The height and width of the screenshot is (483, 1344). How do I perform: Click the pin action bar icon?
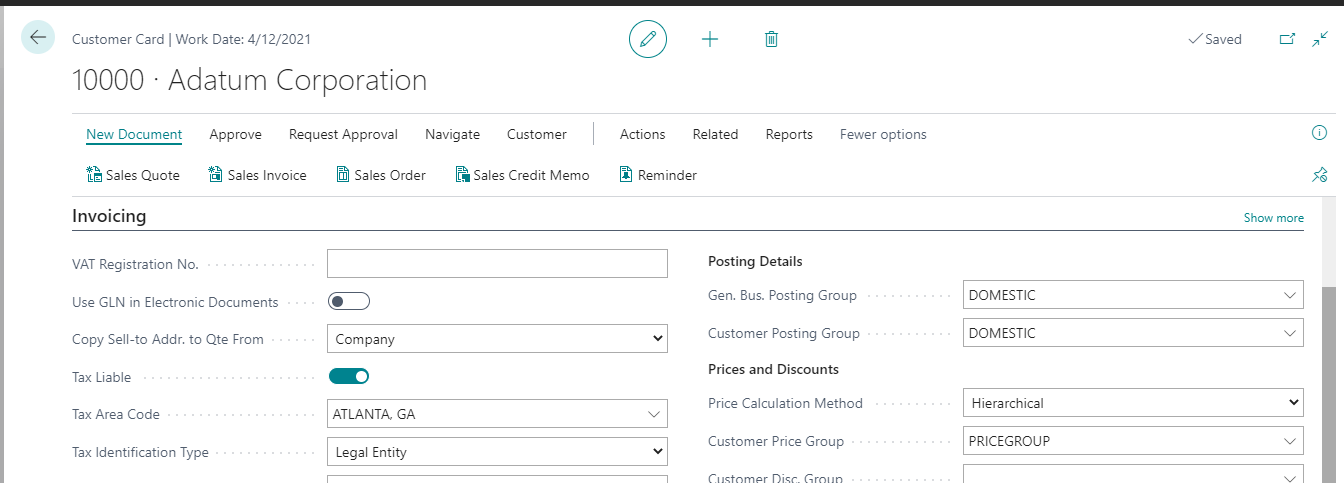tap(1319, 175)
